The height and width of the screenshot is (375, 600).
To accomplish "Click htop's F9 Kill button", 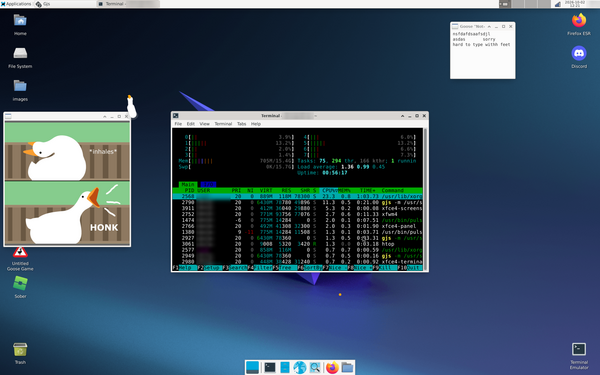I will click(x=385, y=268).
